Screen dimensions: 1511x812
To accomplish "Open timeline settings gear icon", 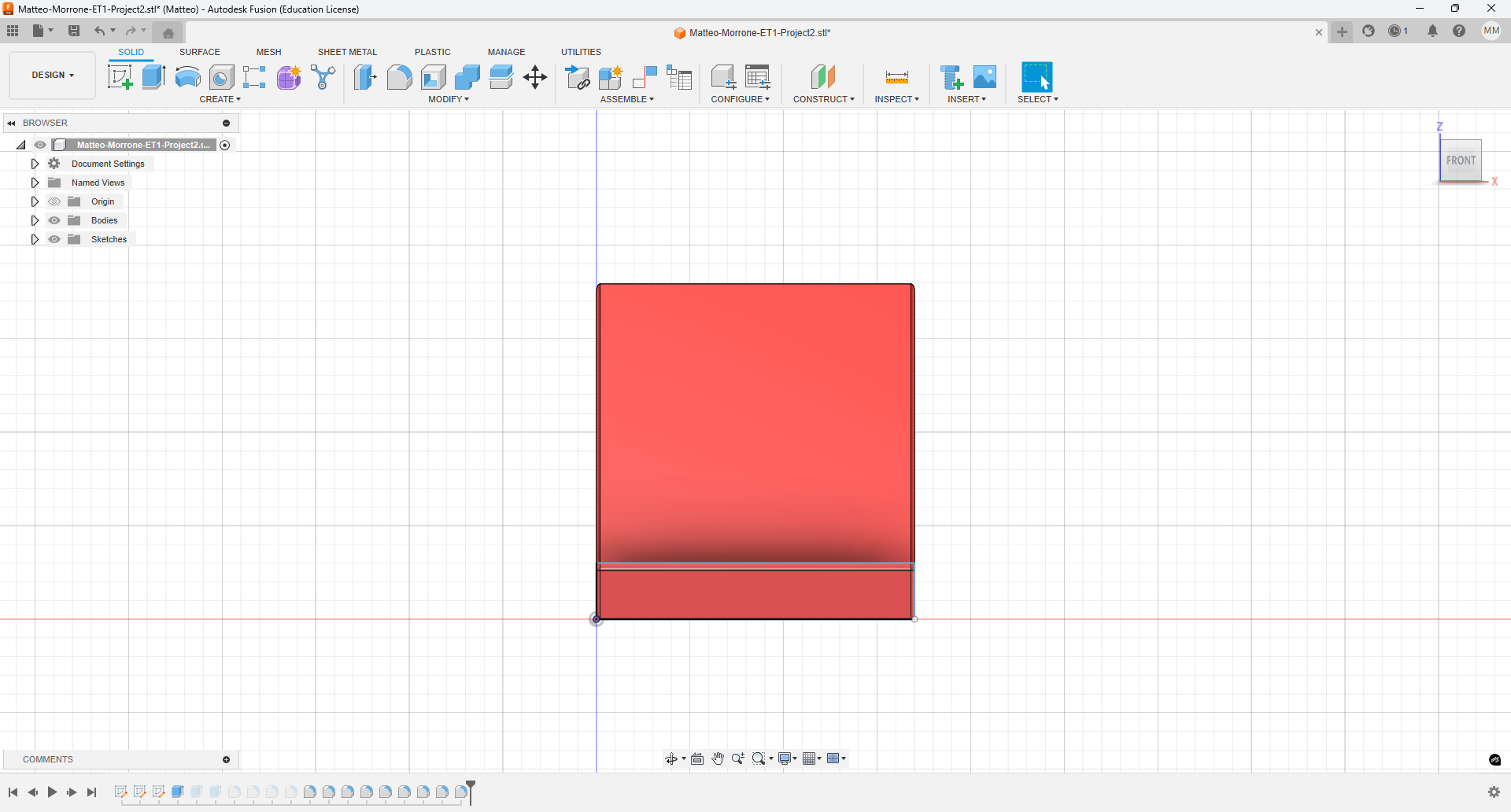I will click(x=1493, y=792).
